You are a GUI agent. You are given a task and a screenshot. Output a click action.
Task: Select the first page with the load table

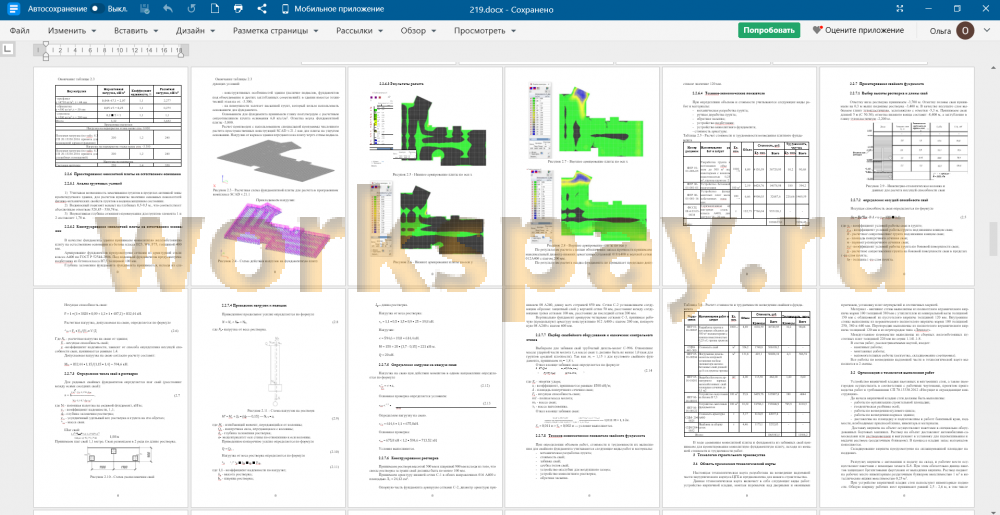tap(111, 175)
